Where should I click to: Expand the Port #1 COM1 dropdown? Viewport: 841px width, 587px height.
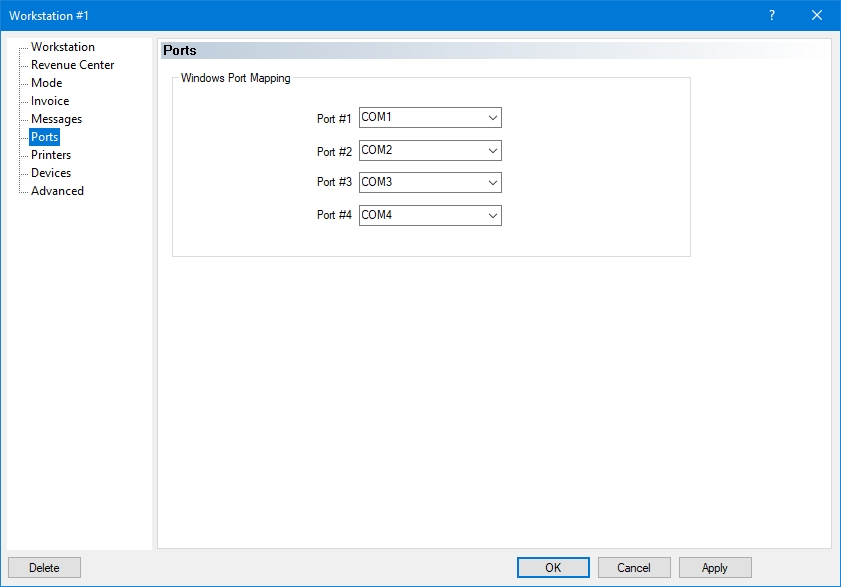430,118
